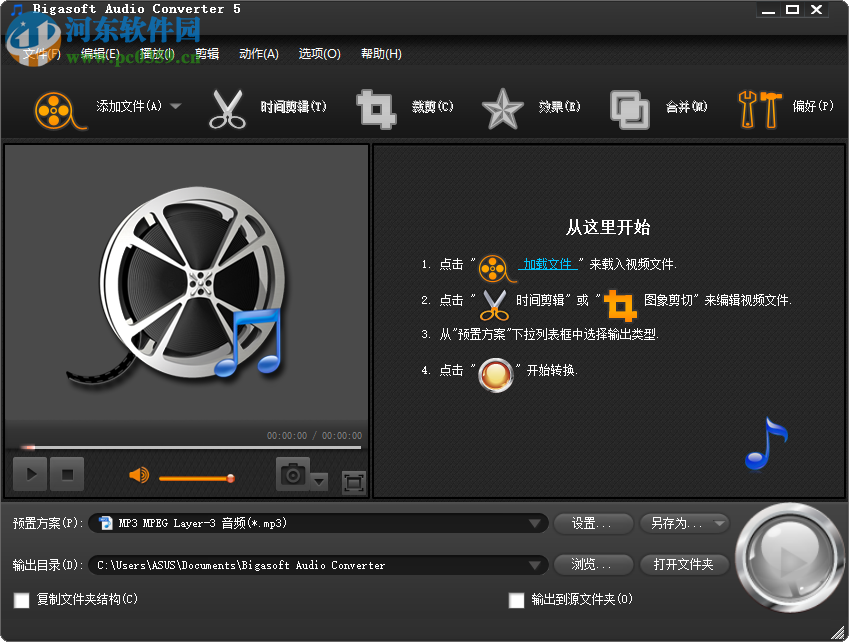Click the Browse button for output directory
The width and height of the screenshot is (849, 642).
(592, 564)
